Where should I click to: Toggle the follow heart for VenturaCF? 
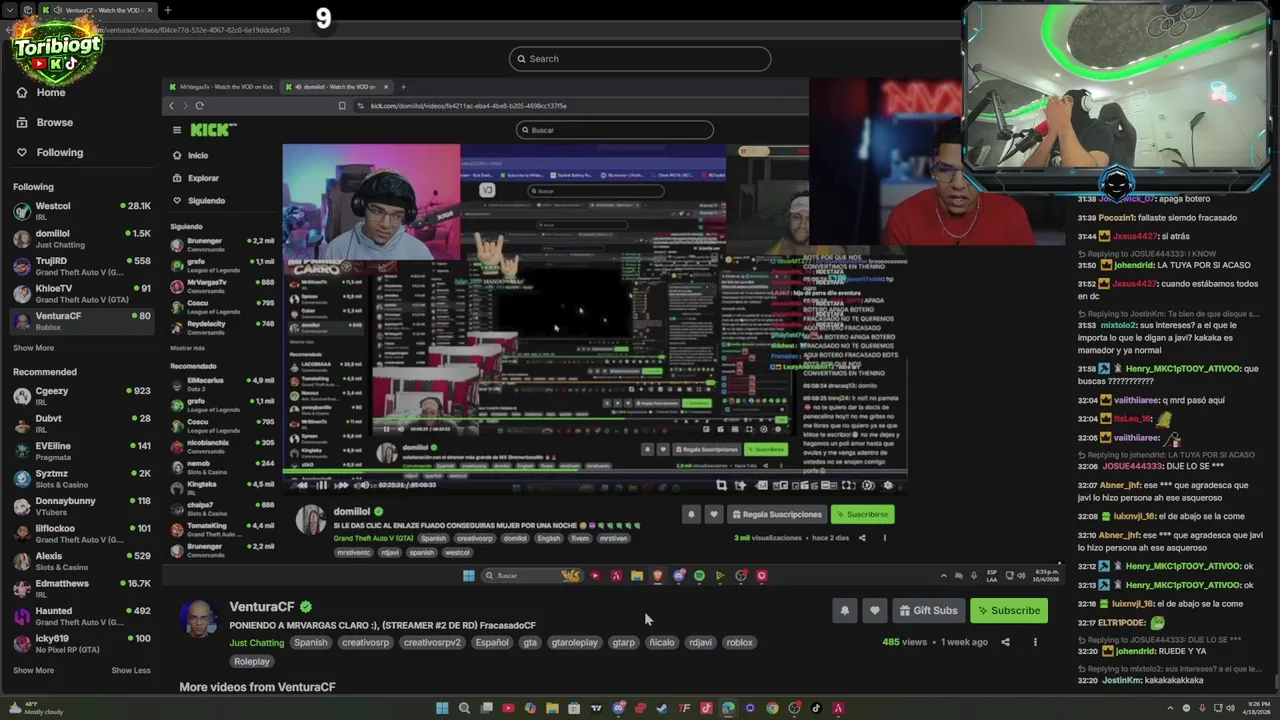(874, 610)
